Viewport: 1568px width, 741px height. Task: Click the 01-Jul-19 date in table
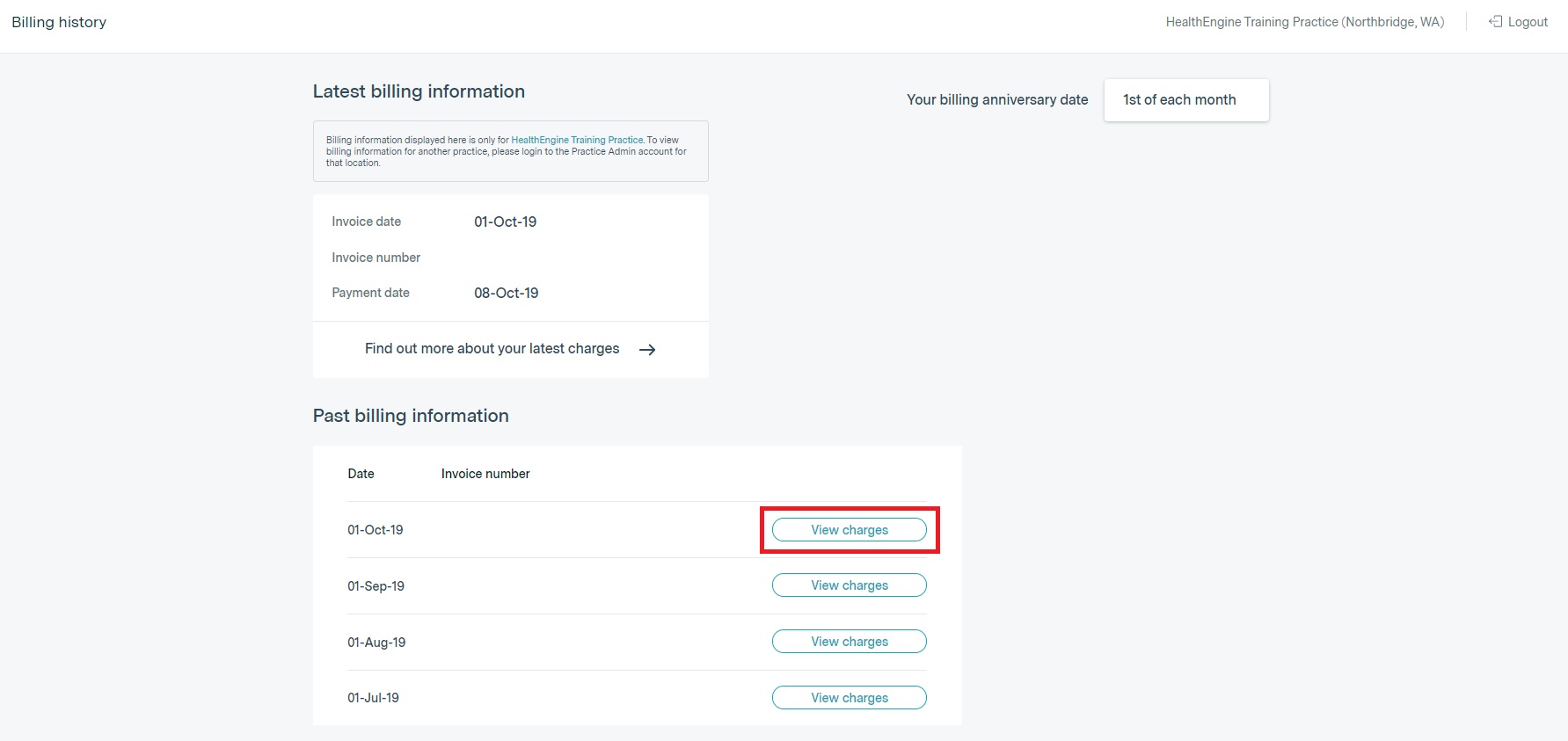point(373,698)
